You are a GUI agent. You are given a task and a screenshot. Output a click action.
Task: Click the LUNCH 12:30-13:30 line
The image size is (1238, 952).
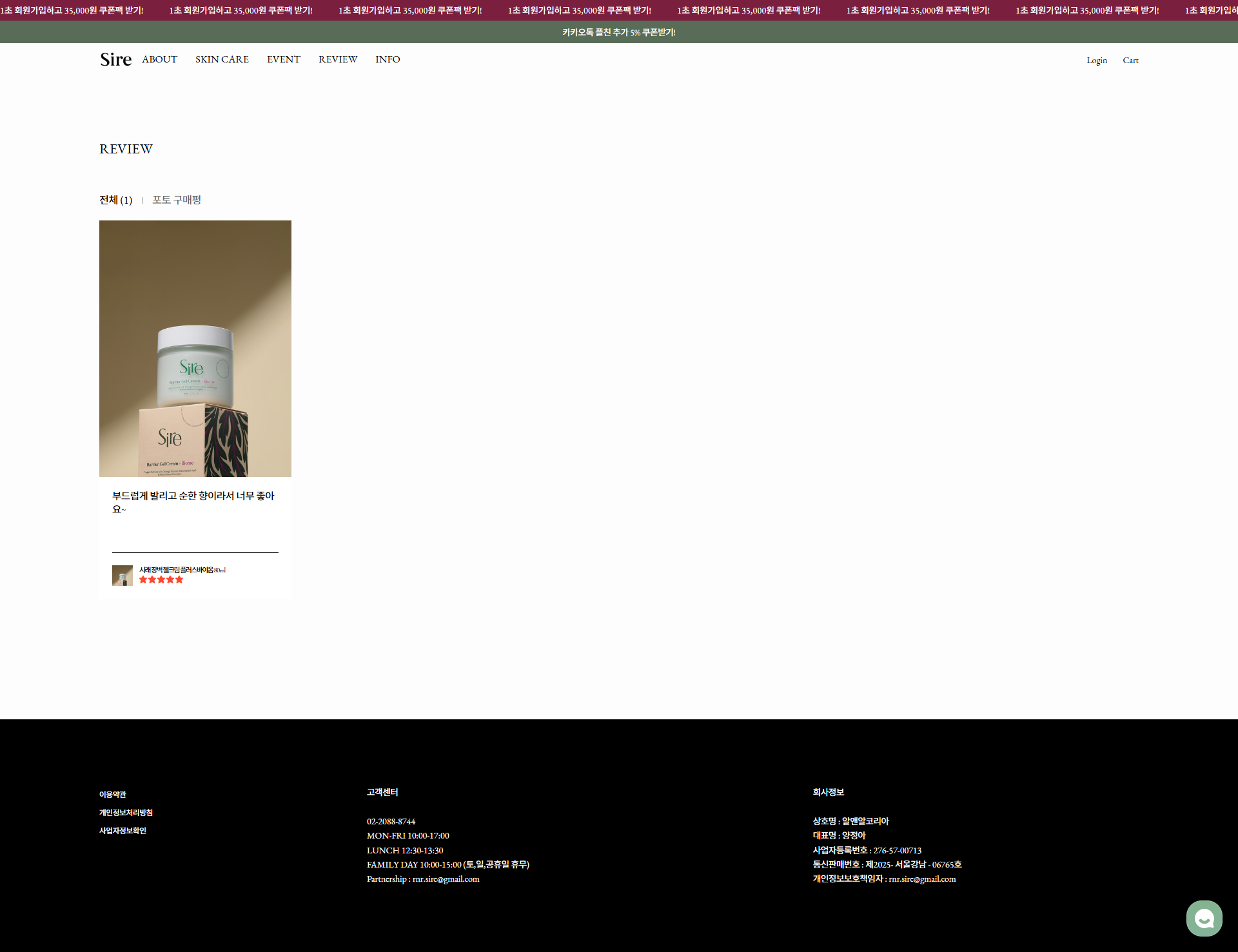click(405, 851)
